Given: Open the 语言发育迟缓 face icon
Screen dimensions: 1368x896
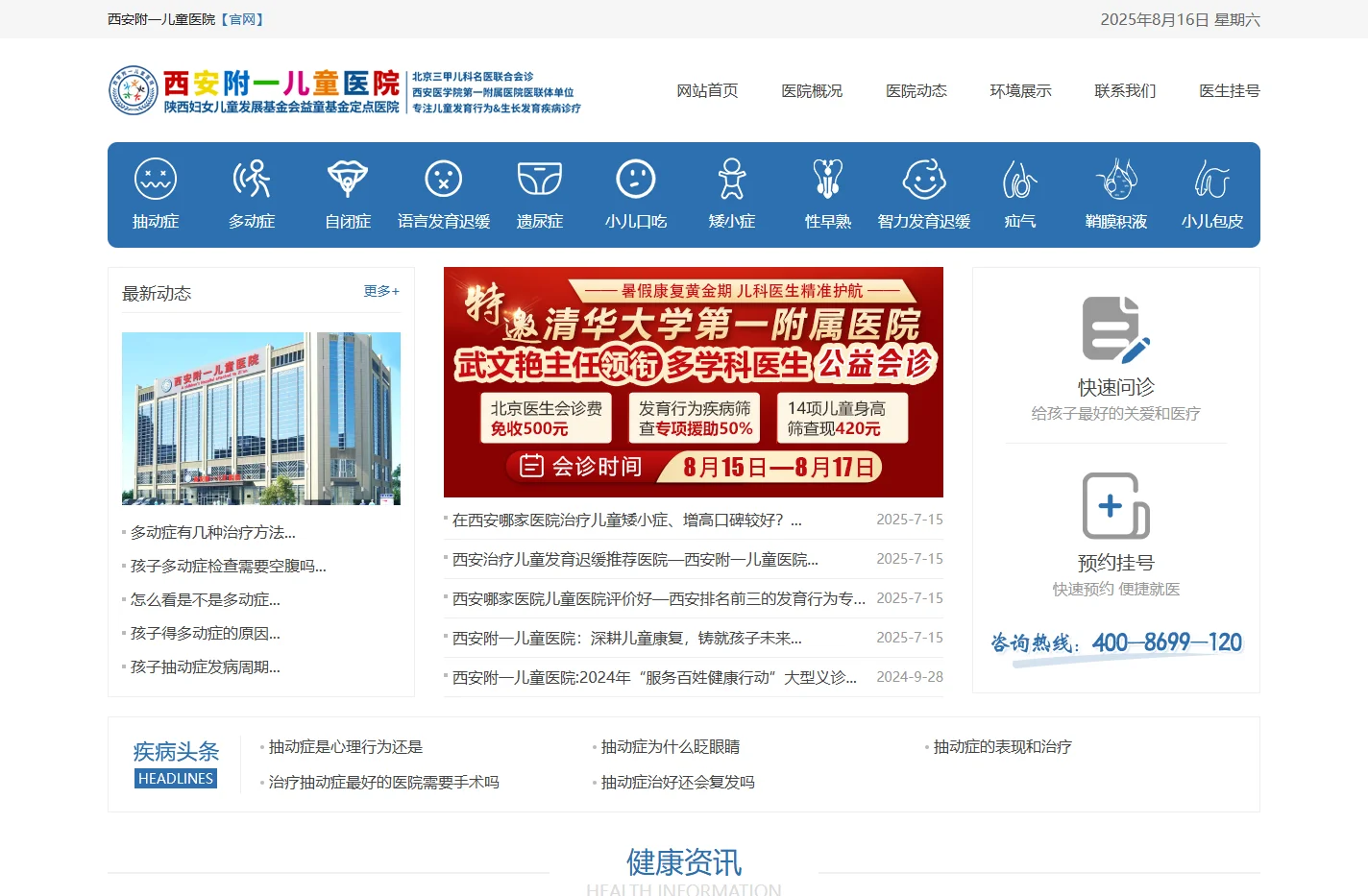Looking at the screenshot, I should coord(444,180).
